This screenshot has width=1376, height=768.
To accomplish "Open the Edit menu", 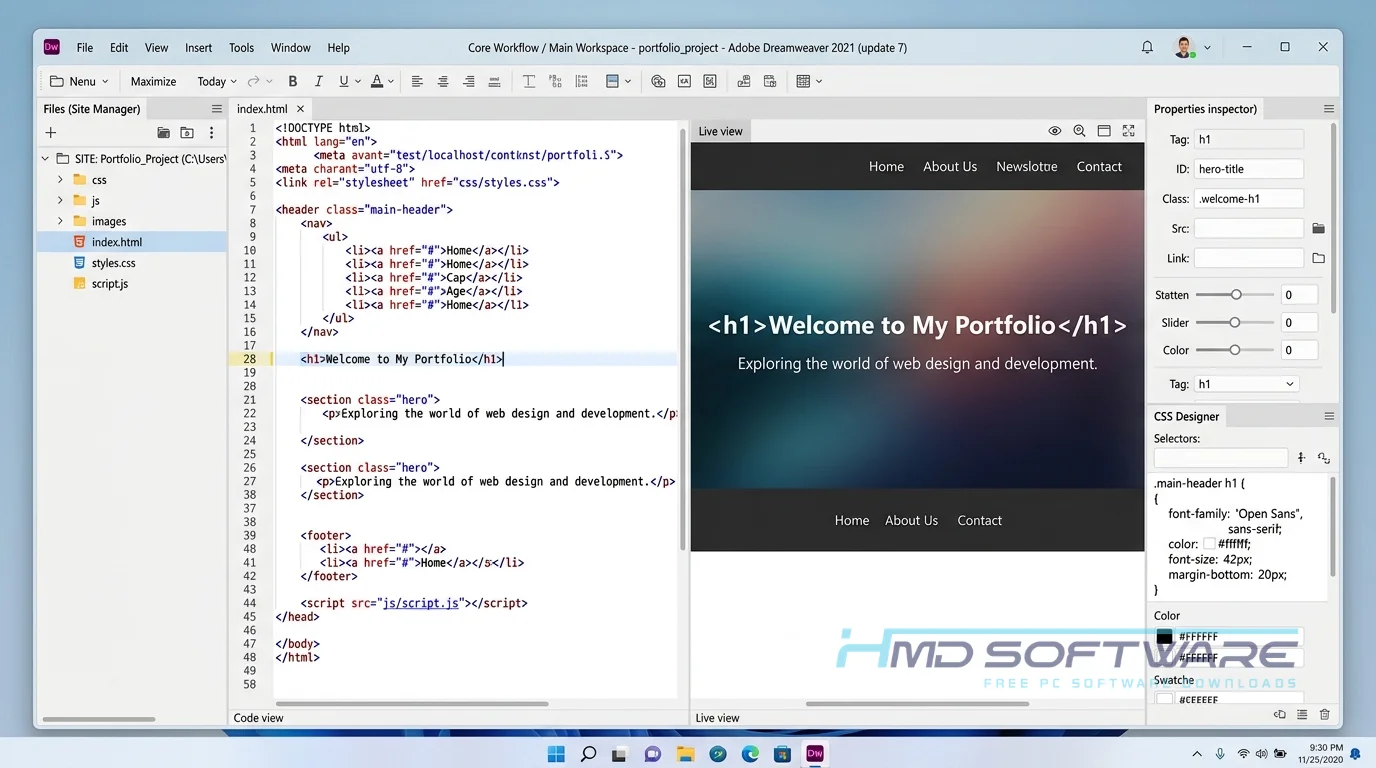I will [x=119, y=48].
